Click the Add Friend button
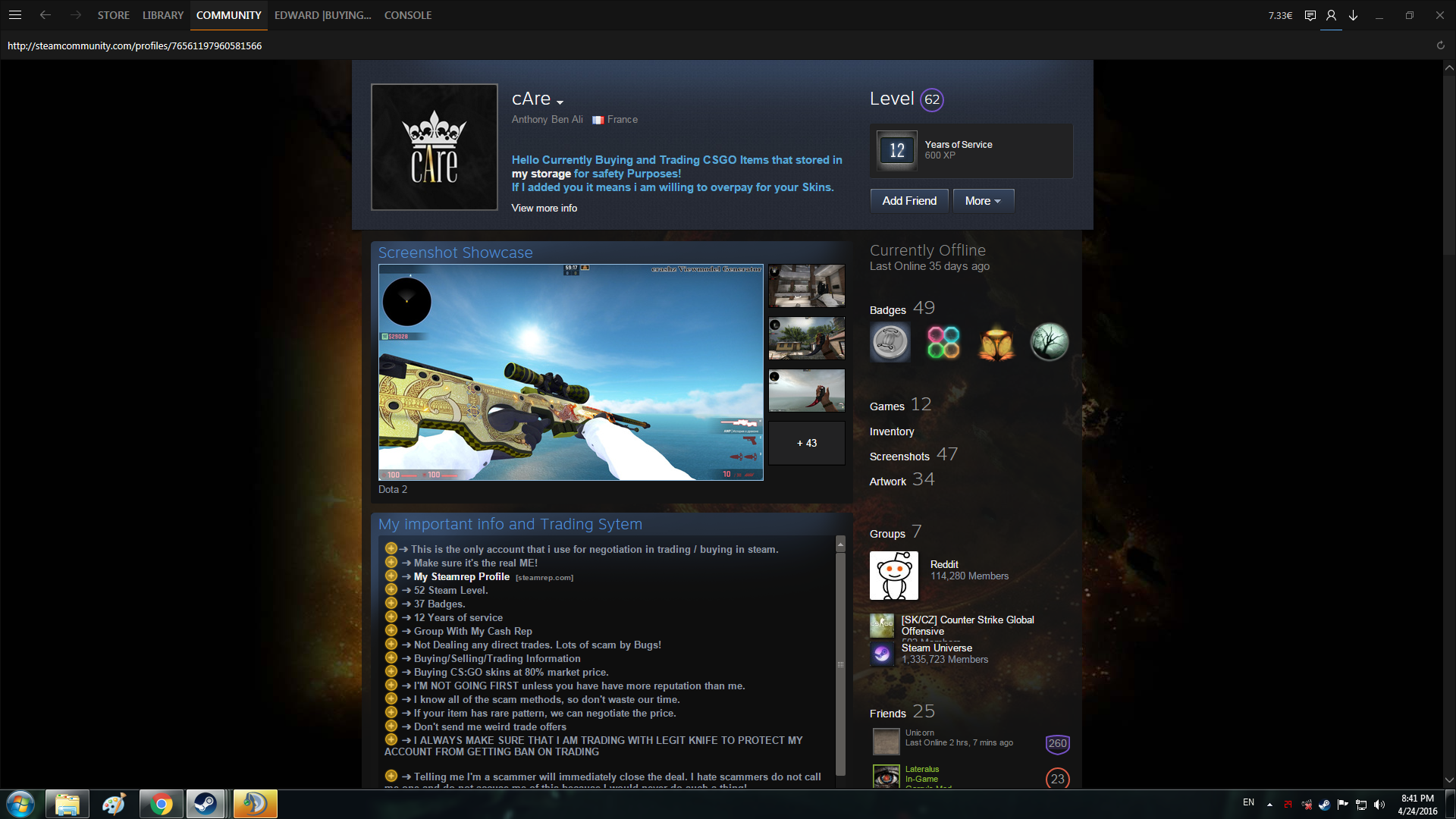This screenshot has width=1456, height=819. coord(908,201)
